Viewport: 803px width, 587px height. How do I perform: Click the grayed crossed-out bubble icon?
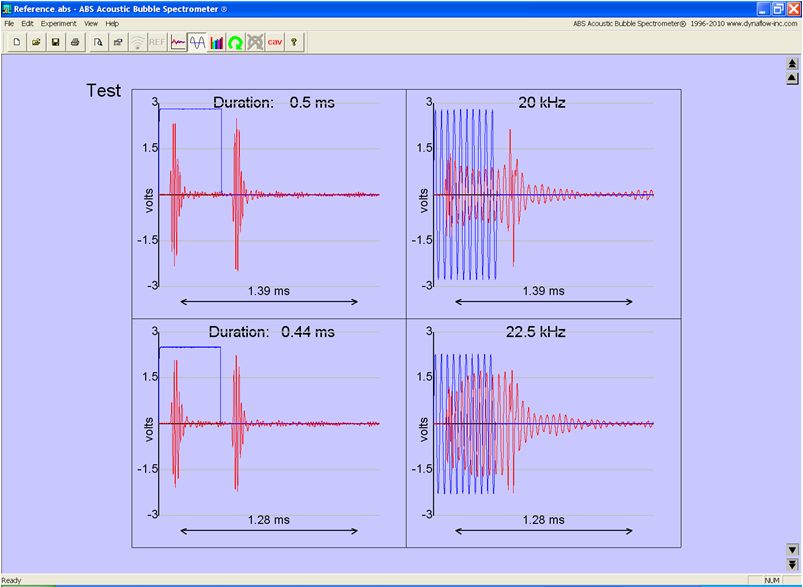(x=255, y=42)
